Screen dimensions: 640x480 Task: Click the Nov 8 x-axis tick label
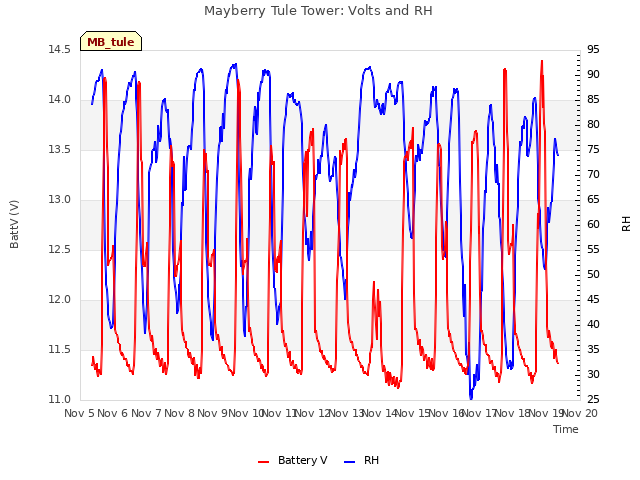point(180,413)
